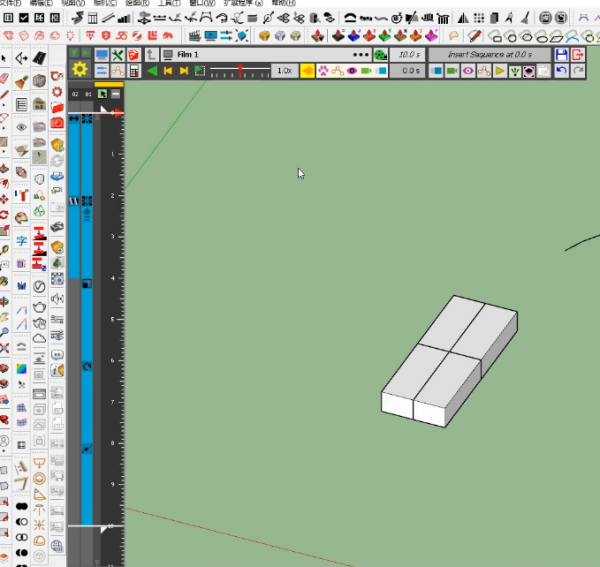Toggle the orange path filter beside the paw
600x567 pixels.
click(x=338, y=71)
